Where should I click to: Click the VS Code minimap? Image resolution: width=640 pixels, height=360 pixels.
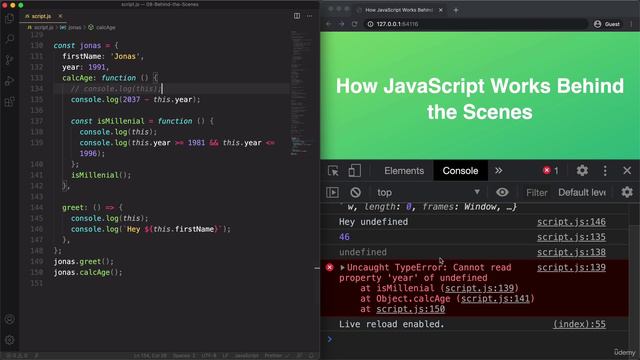tap(301, 94)
